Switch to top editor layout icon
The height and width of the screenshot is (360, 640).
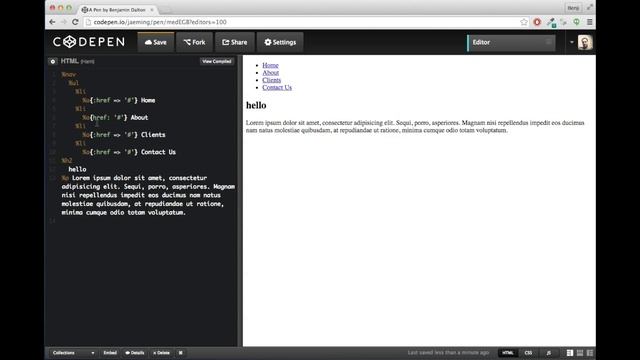coord(580,353)
